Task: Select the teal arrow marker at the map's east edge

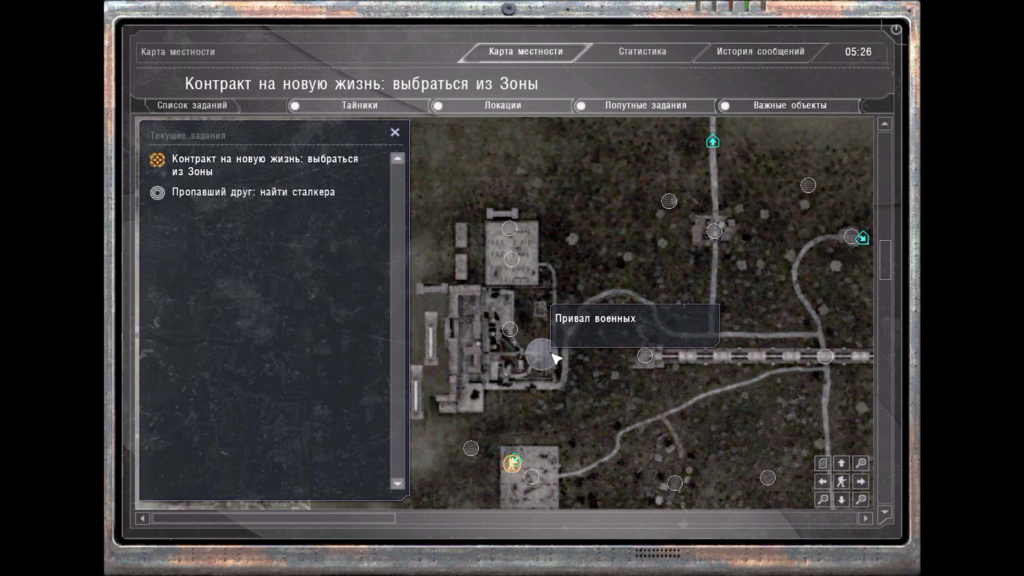Action: click(862, 238)
